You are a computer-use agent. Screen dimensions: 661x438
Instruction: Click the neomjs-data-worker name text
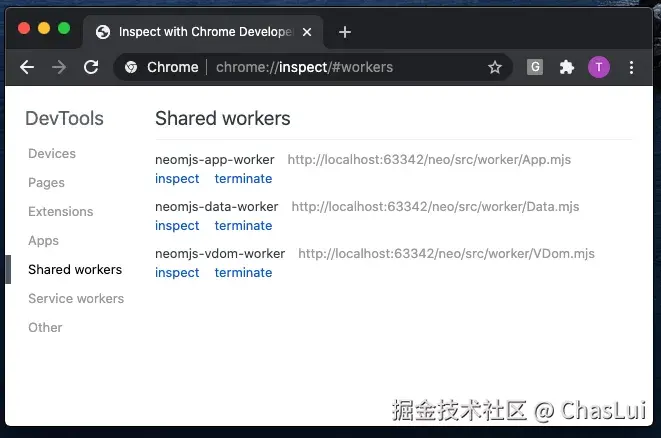coord(217,207)
